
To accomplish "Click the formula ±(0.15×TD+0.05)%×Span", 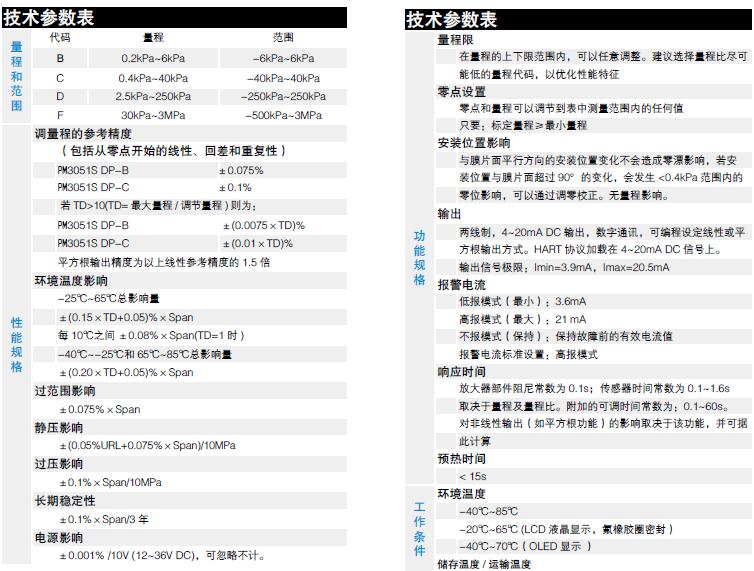I will [x=126, y=317].
